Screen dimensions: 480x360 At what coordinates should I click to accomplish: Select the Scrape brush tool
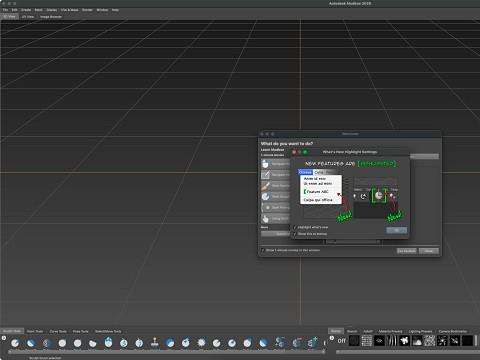tap(186, 342)
